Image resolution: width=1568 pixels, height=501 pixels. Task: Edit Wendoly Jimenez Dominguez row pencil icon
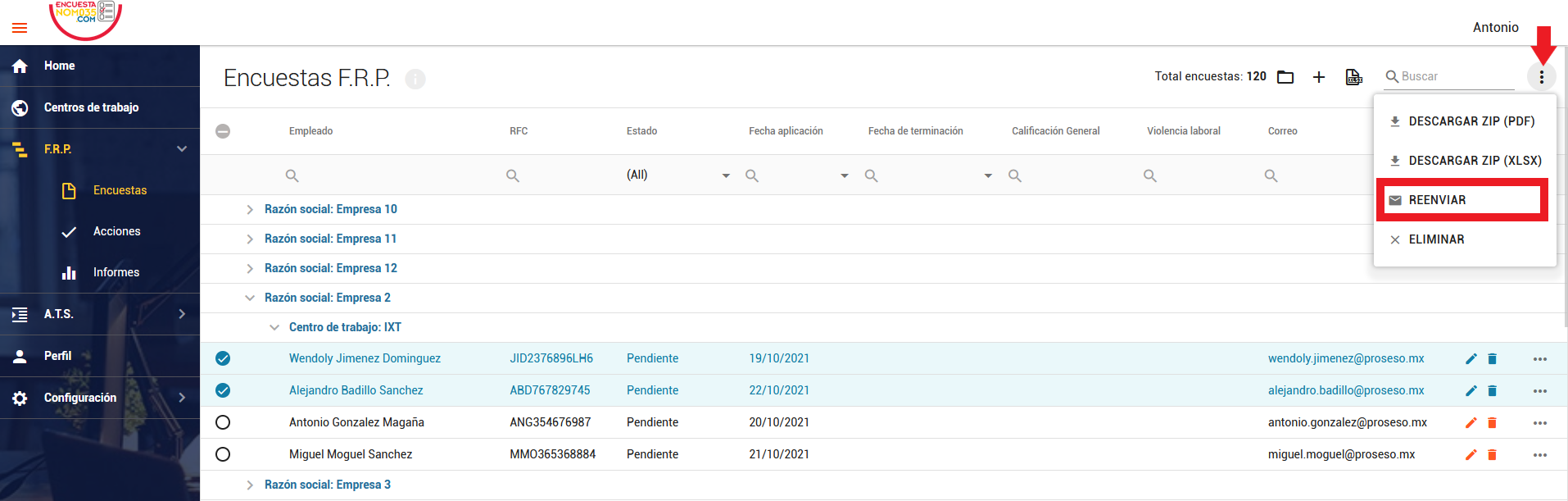(x=1471, y=358)
